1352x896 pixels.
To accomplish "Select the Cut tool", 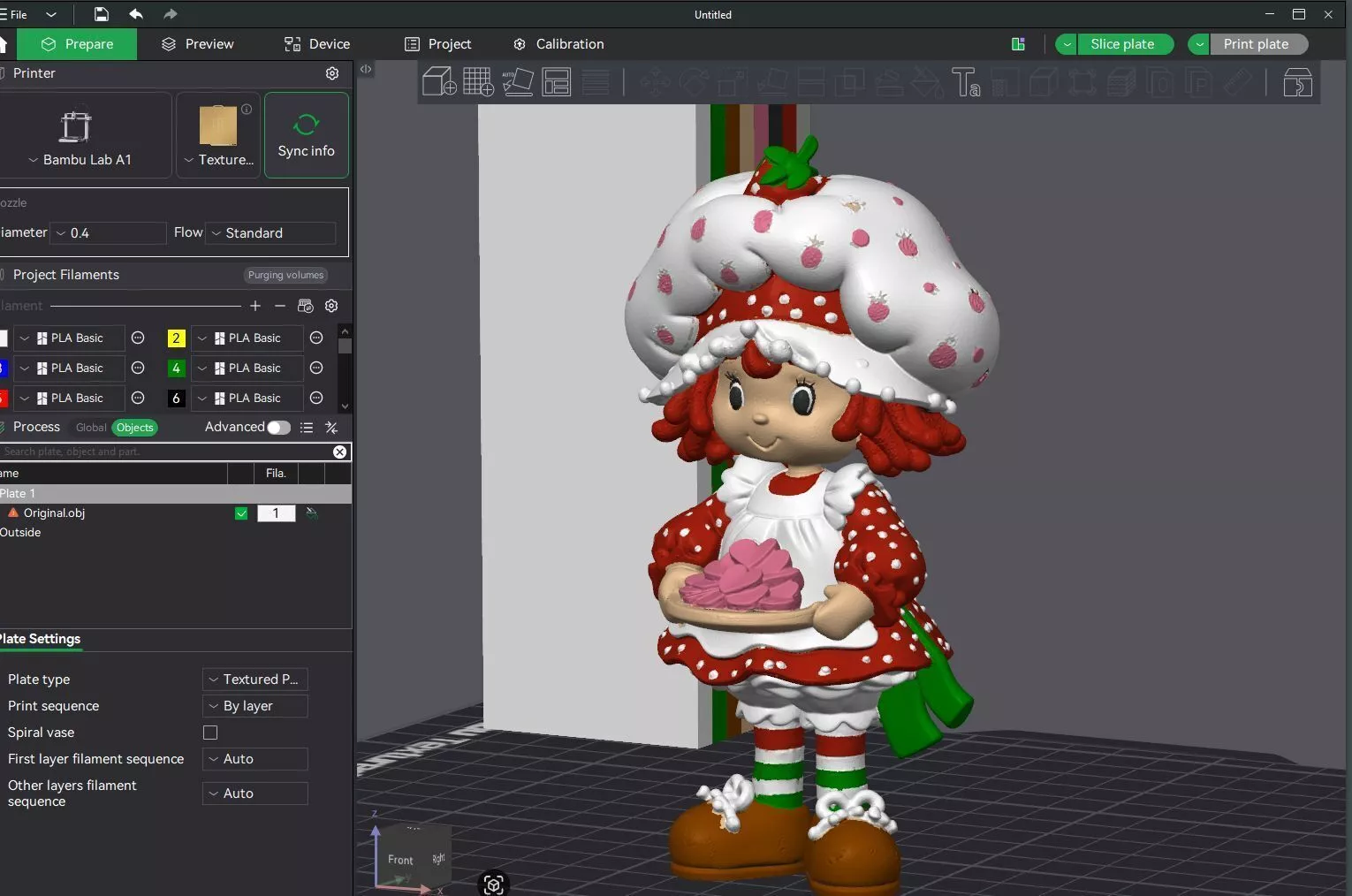I will [x=810, y=83].
